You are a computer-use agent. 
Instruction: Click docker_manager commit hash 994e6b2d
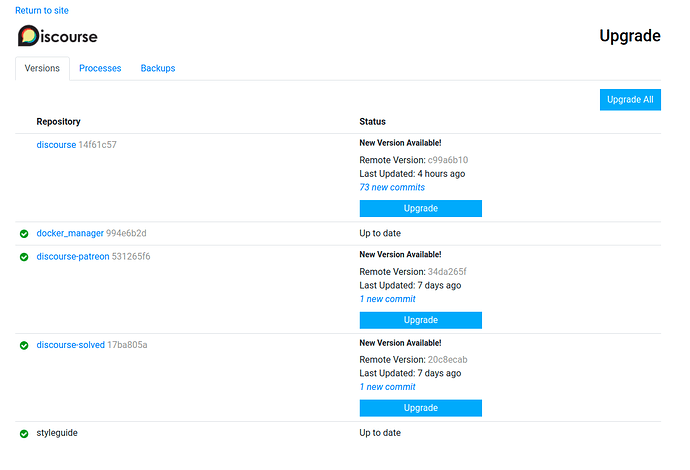pos(126,233)
